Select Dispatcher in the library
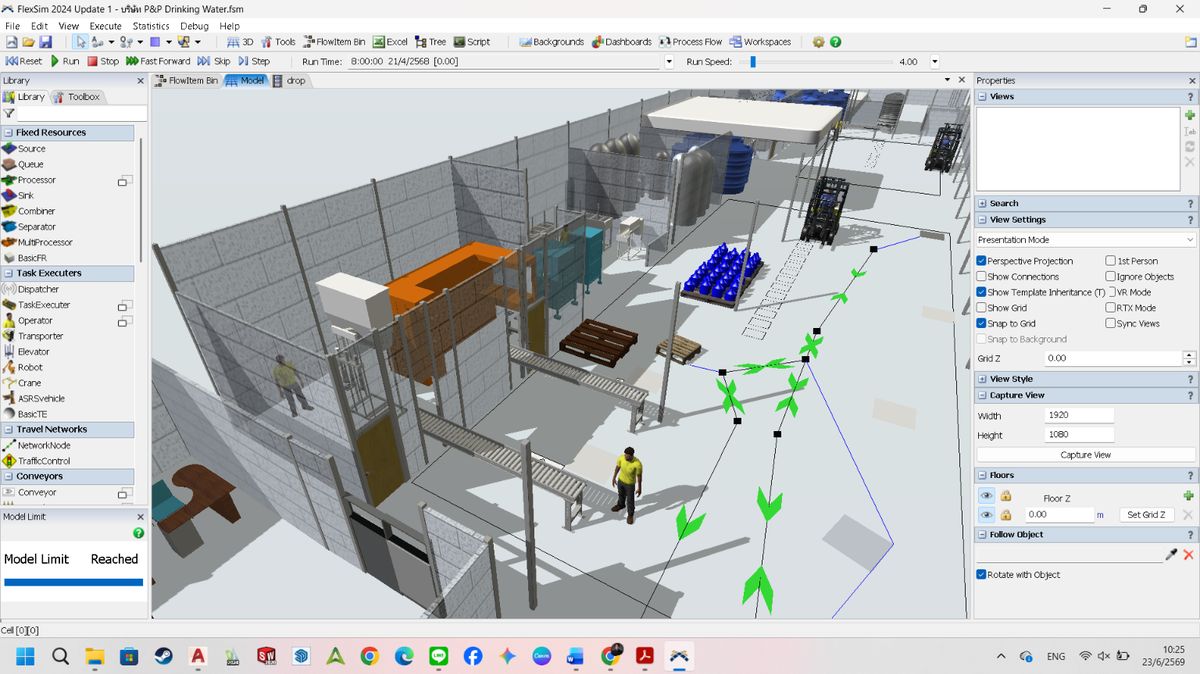The width and height of the screenshot is (1200, 674). [38, 289]
